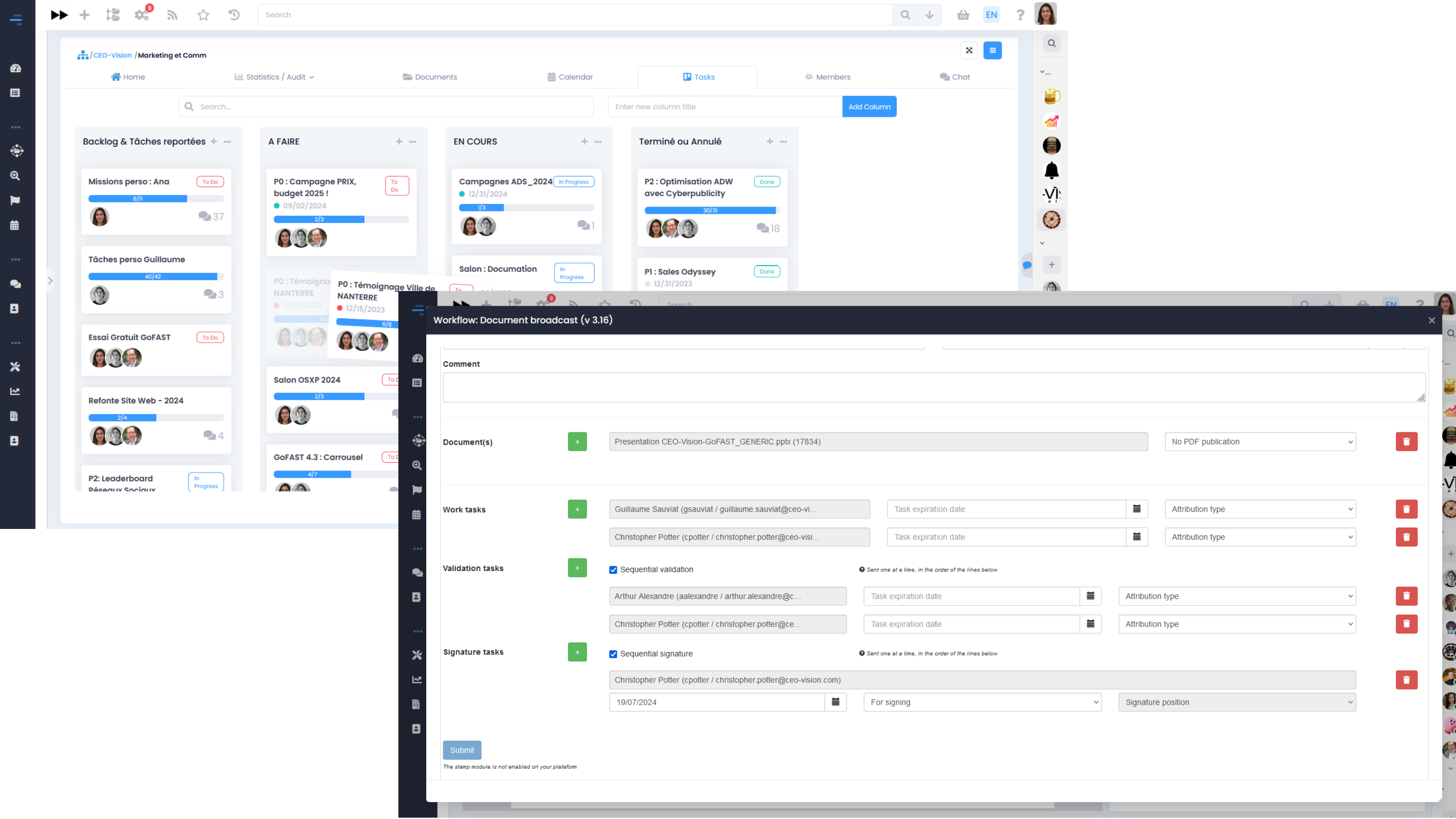This screenshot has height=819, width=1456.
Task: Expand the Statistics / Audit menu chevron
Action: click(x=311, y=77)
